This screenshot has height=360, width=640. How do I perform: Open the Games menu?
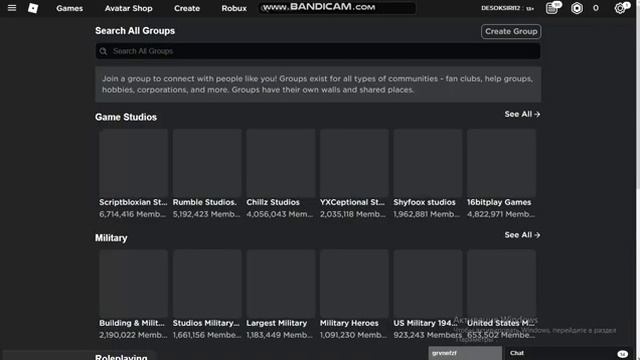coord(69,8)
